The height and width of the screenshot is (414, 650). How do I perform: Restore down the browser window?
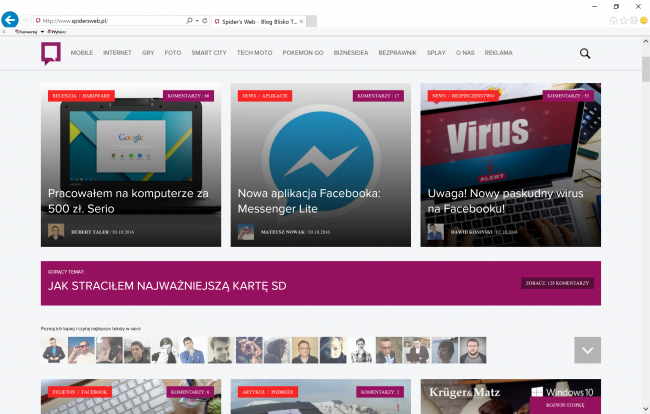point(616,6)
